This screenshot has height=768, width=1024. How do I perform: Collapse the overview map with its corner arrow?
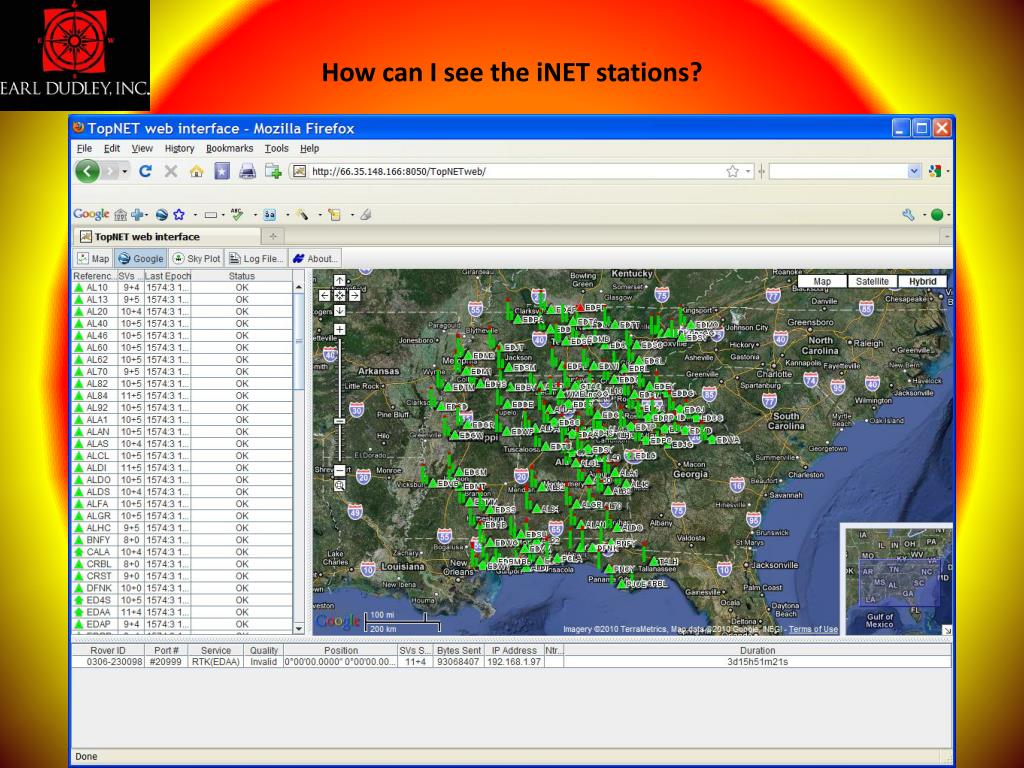point(947,630)
